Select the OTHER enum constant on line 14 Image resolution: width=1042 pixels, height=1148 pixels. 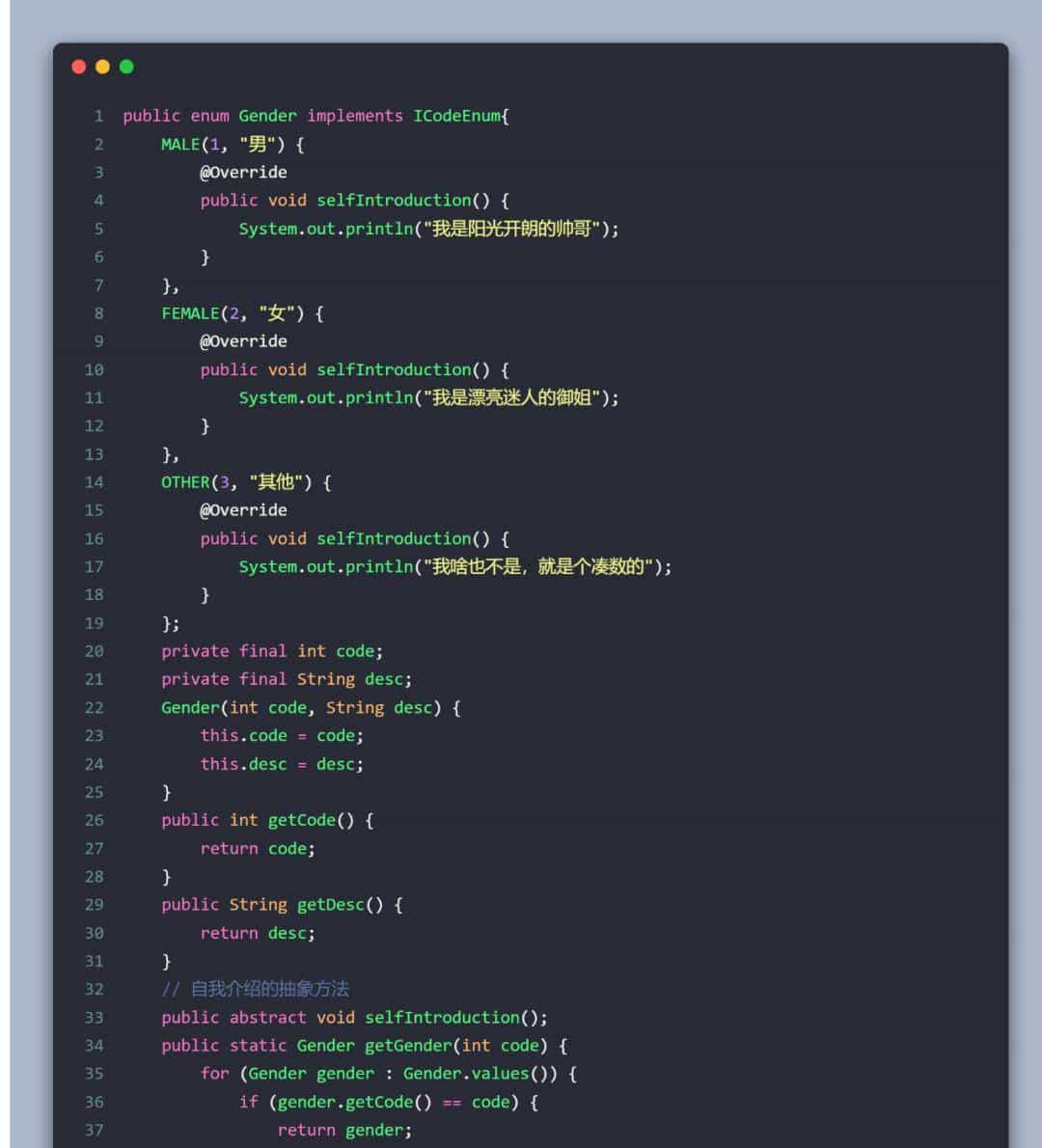pos(184,482)
